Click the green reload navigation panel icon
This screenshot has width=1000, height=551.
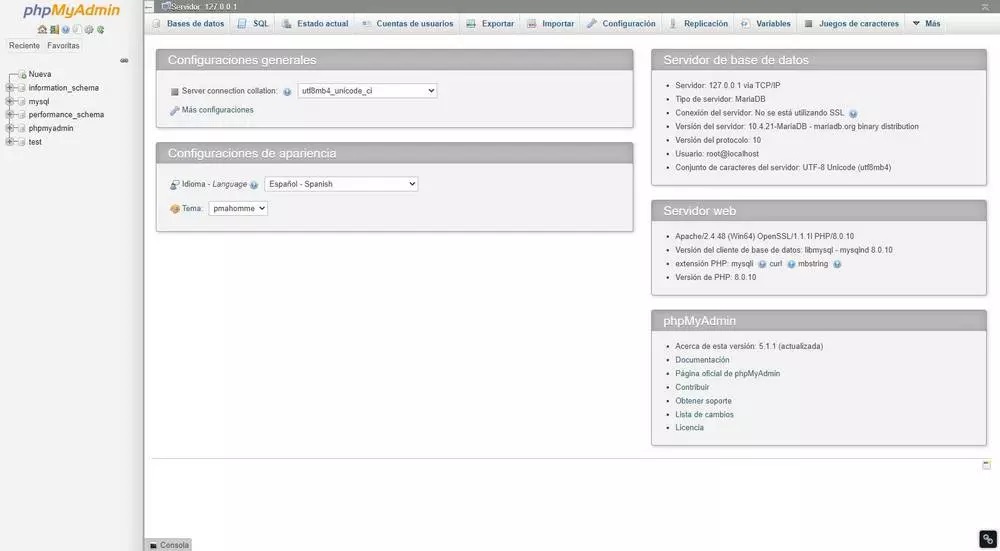click(x=100, y=29)
